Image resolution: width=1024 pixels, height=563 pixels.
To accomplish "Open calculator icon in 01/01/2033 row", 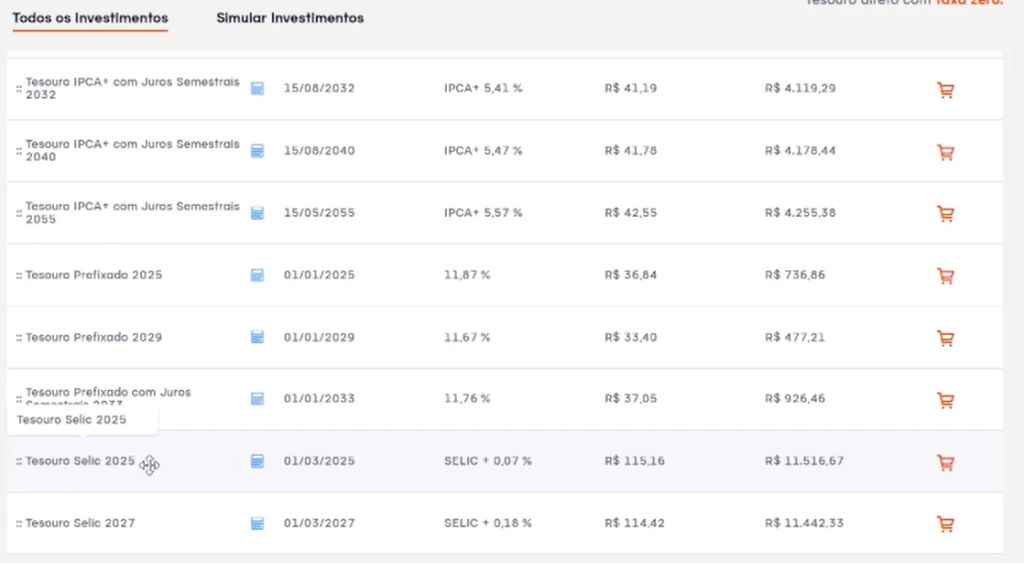I will [257, 398].
